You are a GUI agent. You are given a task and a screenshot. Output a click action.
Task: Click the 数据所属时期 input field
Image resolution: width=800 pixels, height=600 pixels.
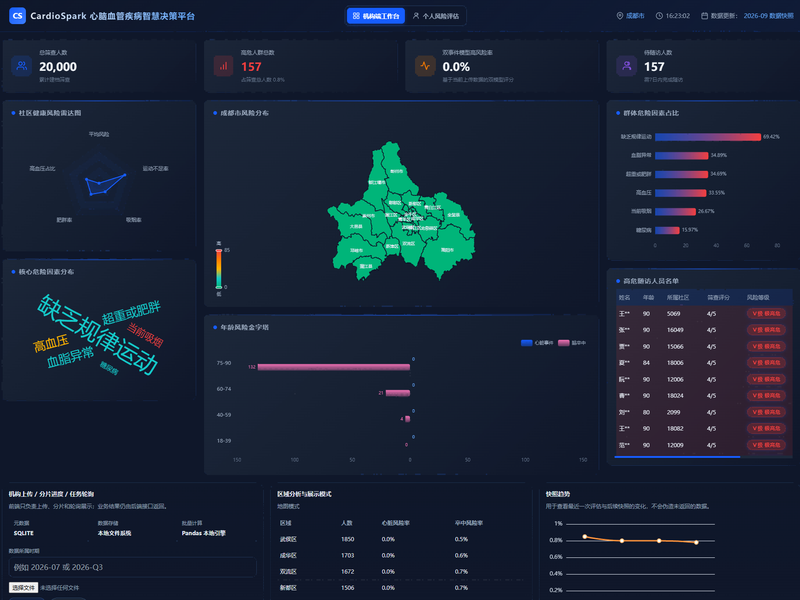133,567
